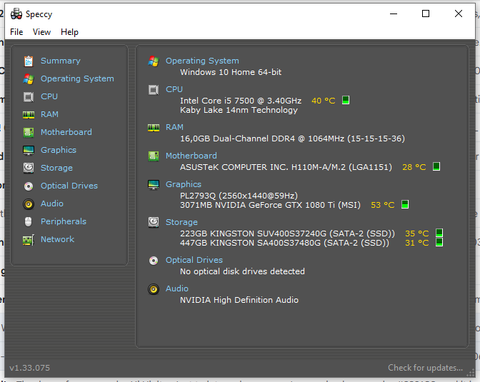Screen dimensions: 480x382
Task: Click the Peripherals mouse icon in sidebar
Action: pyautogui.click(x=28, y=222)
